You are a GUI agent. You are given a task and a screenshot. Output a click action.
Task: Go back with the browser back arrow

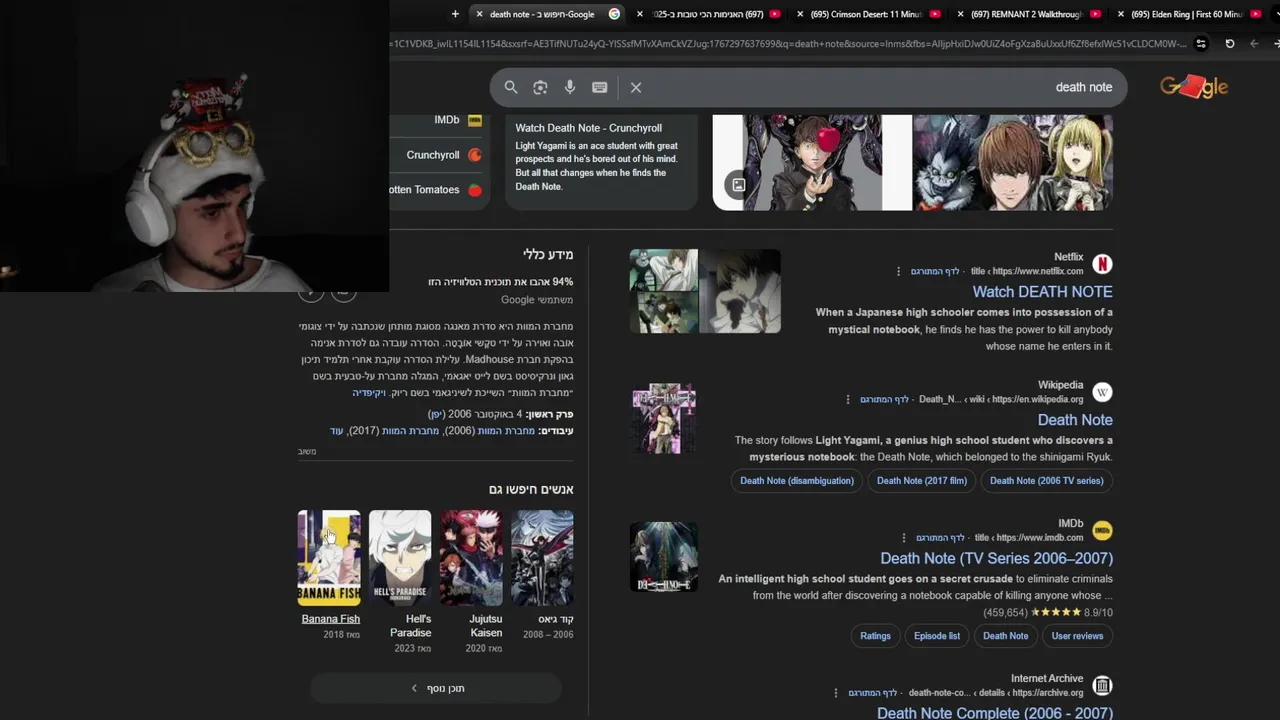(x=1254, y=44)
